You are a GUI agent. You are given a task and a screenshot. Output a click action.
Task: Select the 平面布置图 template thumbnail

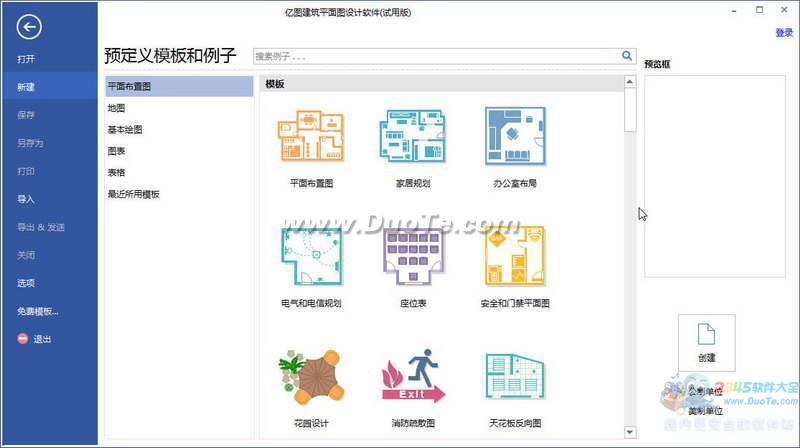[310, 137]
